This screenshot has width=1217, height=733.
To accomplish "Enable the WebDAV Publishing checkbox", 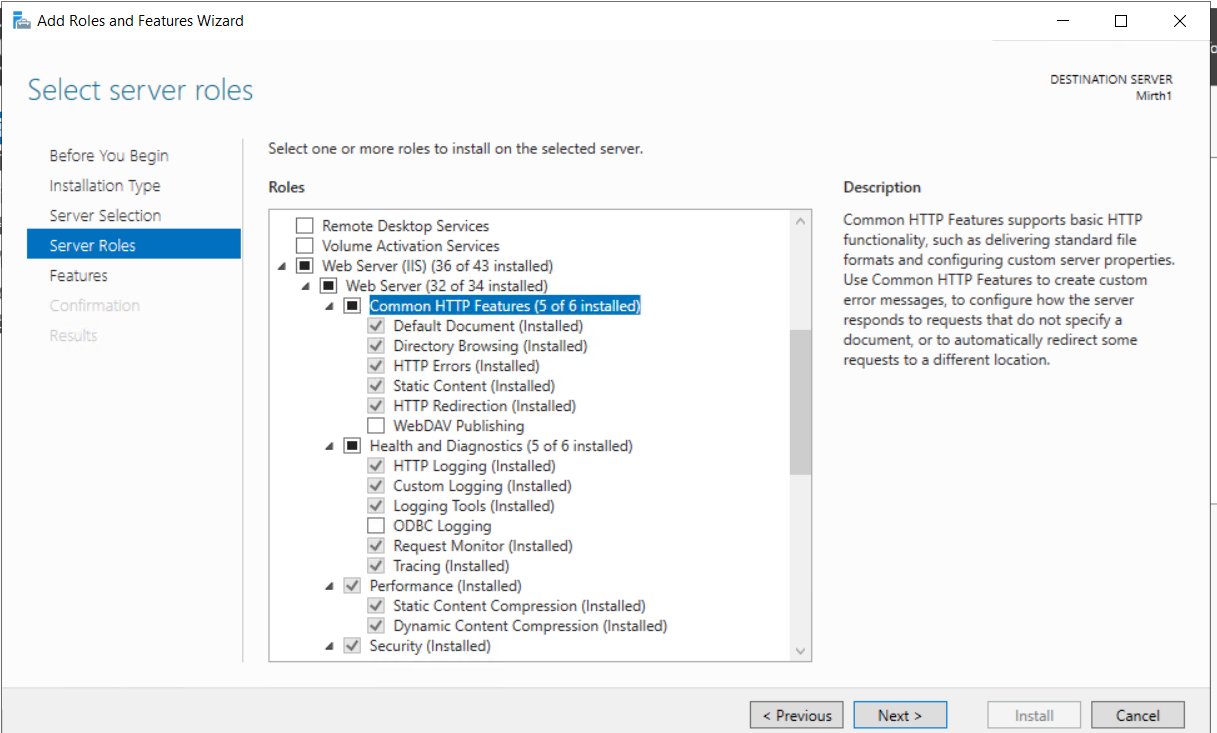I will [x=376, y=426].
